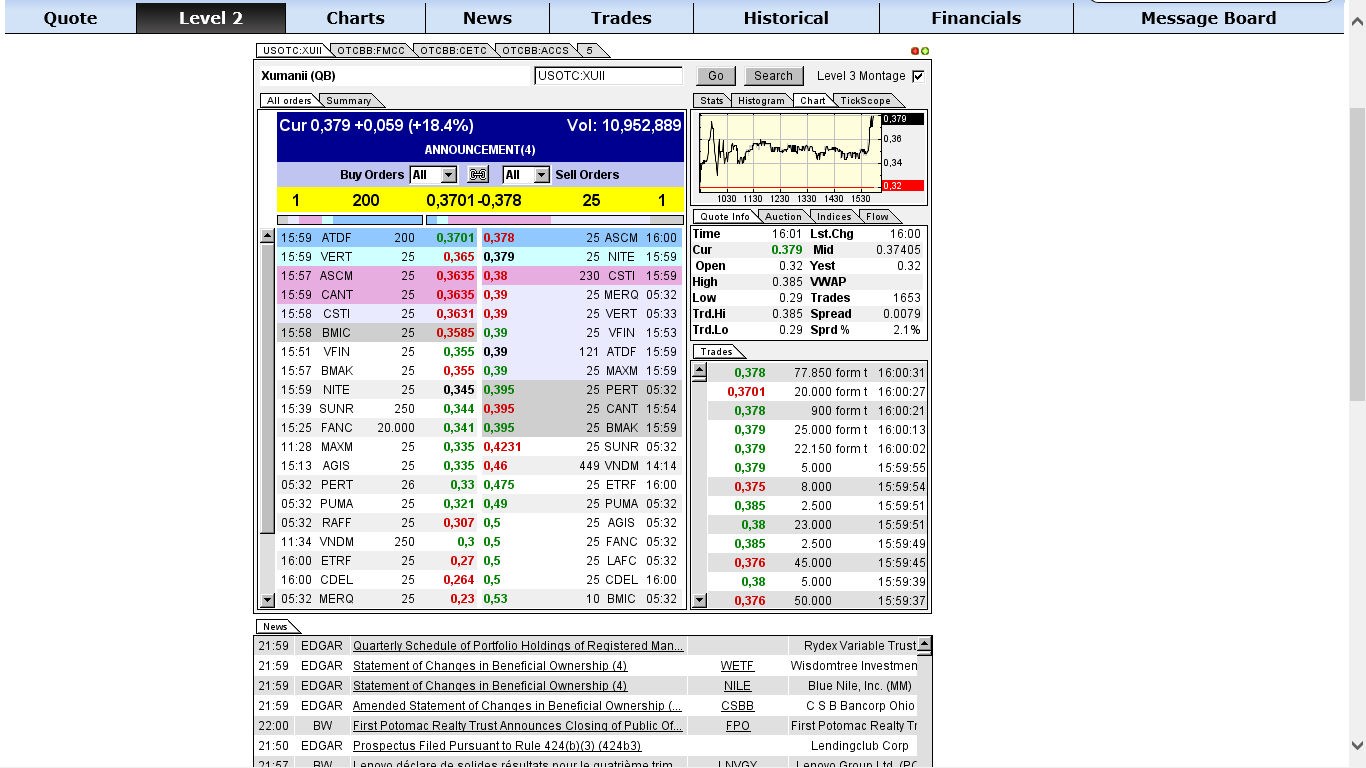Screen dimensions: 1366x768
Task: Click the FPO ticker link
Action: (x=737, y=726)
